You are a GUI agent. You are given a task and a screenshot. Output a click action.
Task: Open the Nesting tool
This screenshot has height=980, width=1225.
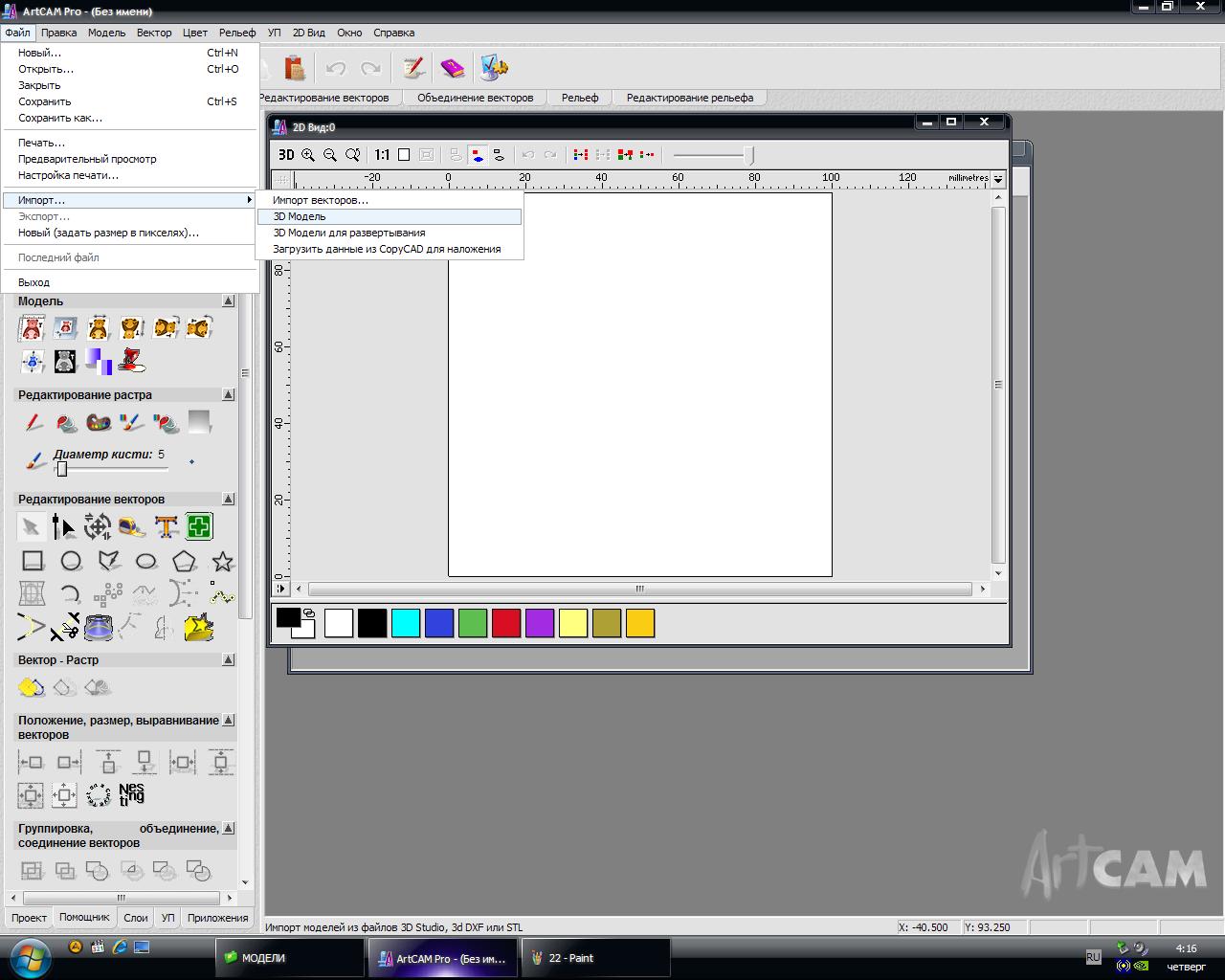(131, 794)
